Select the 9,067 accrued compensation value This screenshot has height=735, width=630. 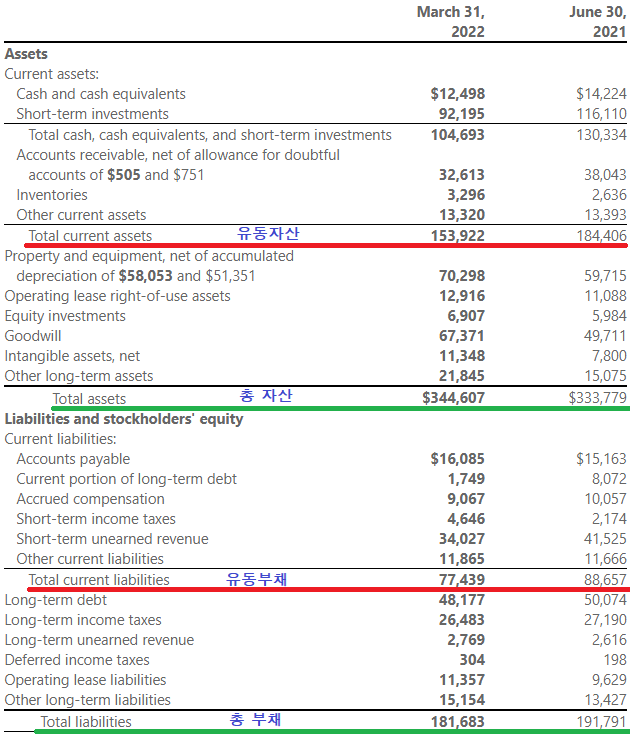pos(465,499)
